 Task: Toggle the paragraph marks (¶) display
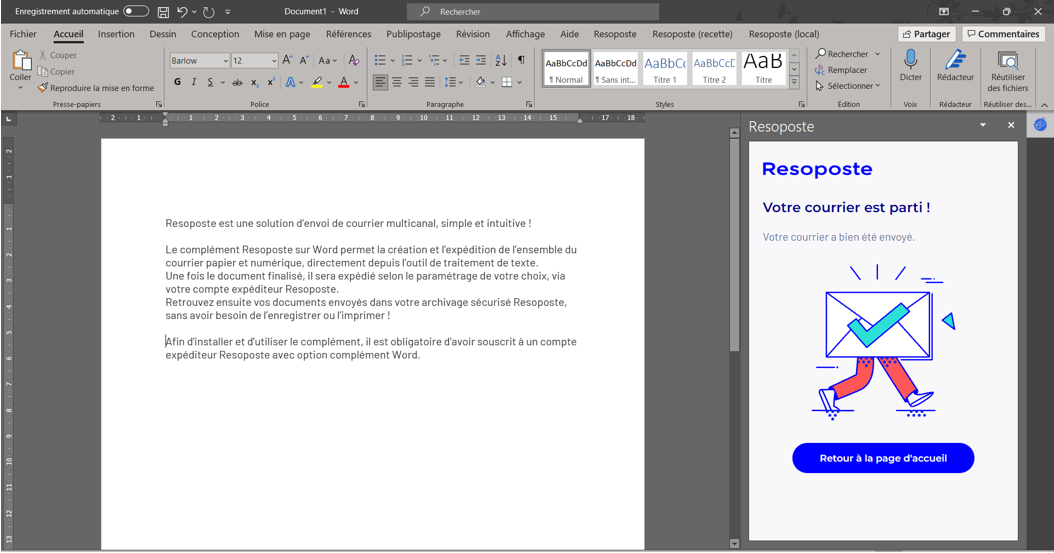tap(521, 60)
